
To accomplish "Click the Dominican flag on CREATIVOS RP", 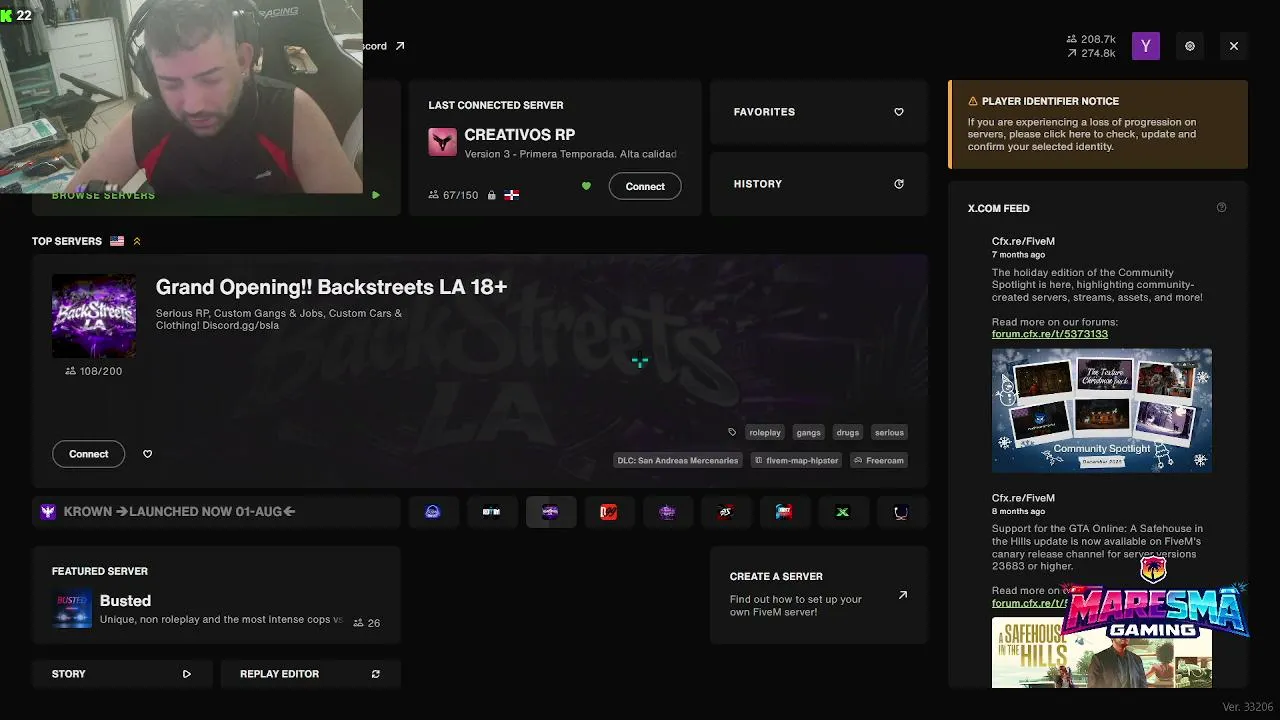I will click(512, 195).
